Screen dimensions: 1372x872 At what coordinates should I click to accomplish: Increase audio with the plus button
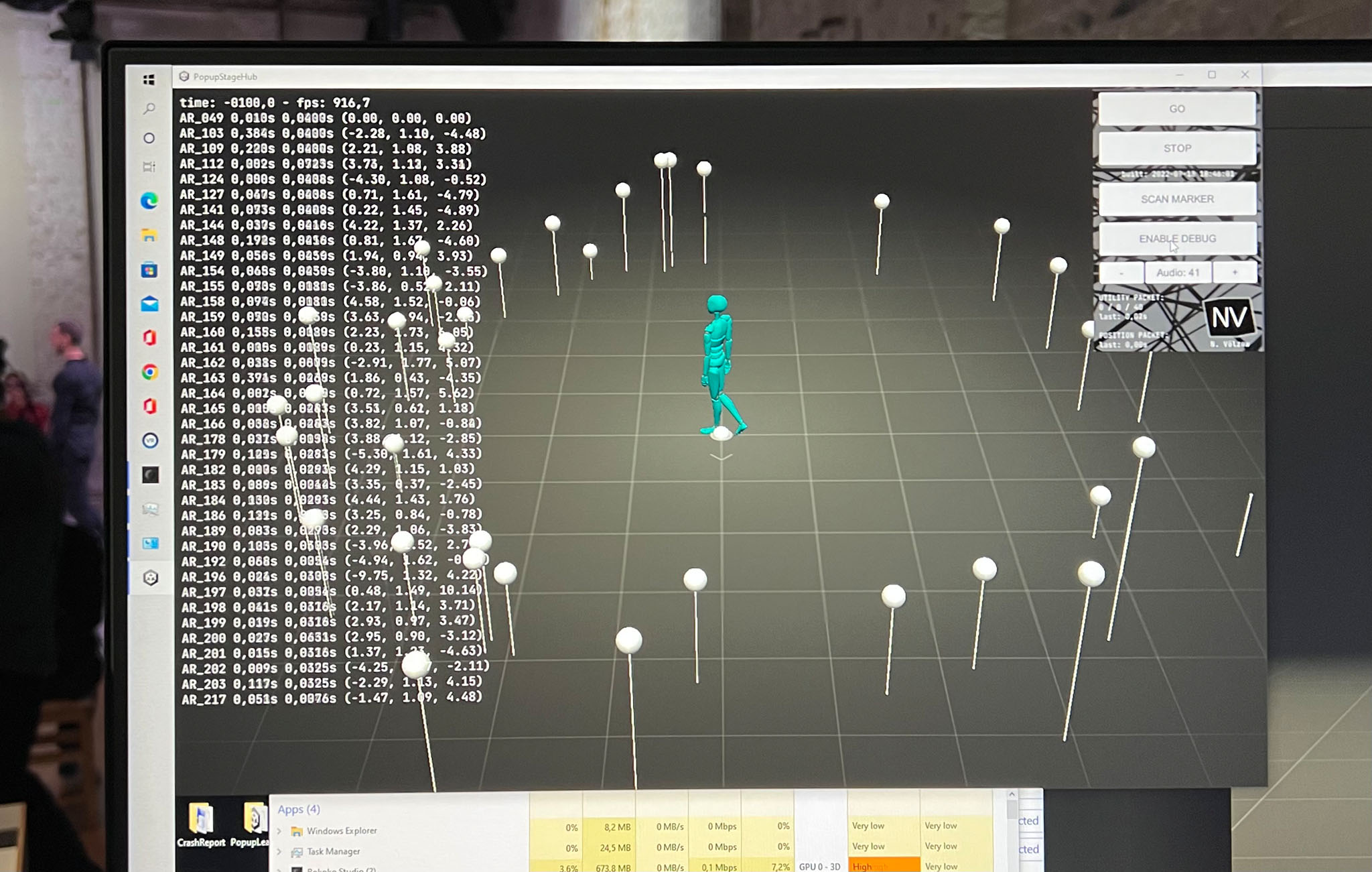click(x=1235, y=272)
